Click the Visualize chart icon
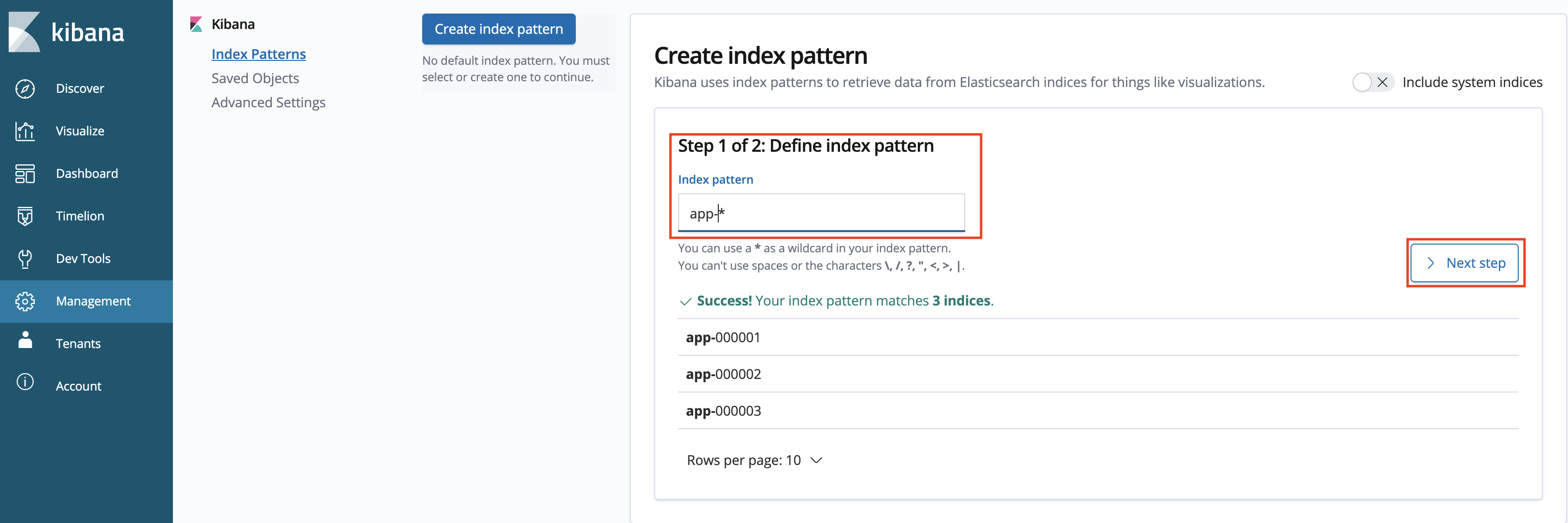 25,131
